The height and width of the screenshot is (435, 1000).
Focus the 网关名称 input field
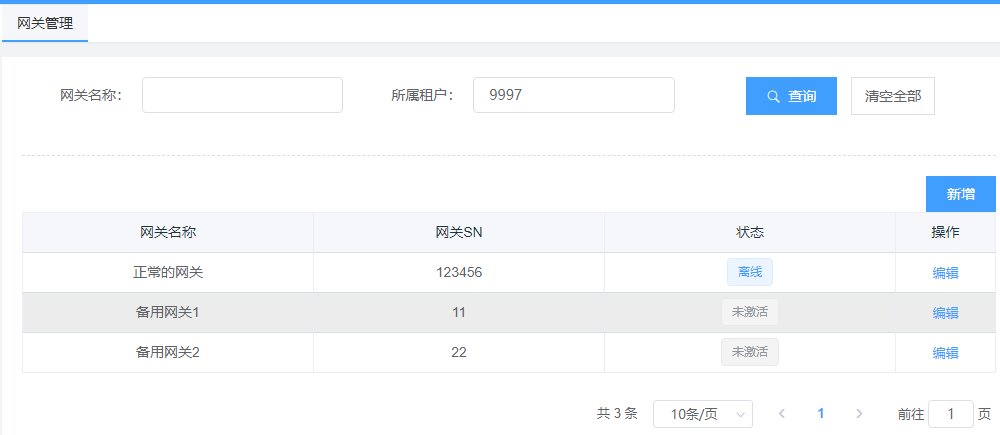click(x=242, y=96)
